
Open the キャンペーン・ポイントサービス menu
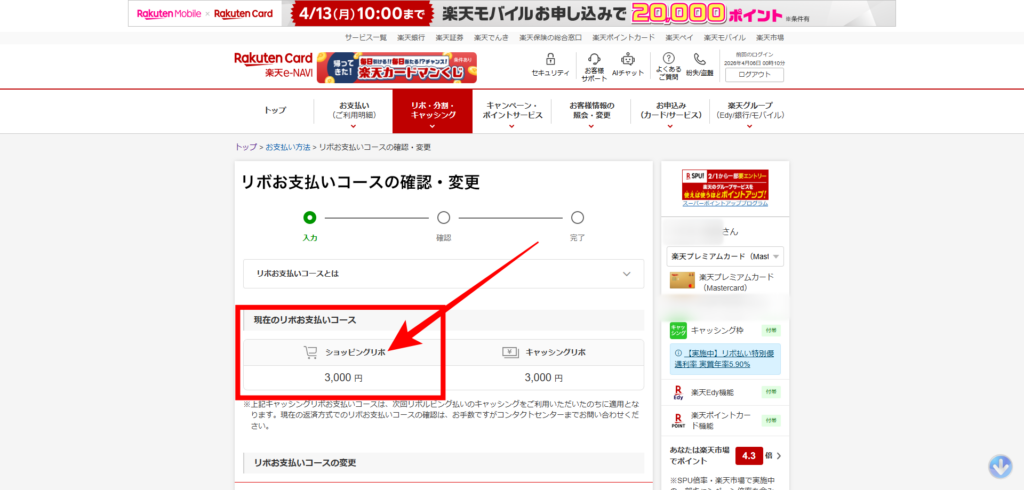tap(512, 111)
